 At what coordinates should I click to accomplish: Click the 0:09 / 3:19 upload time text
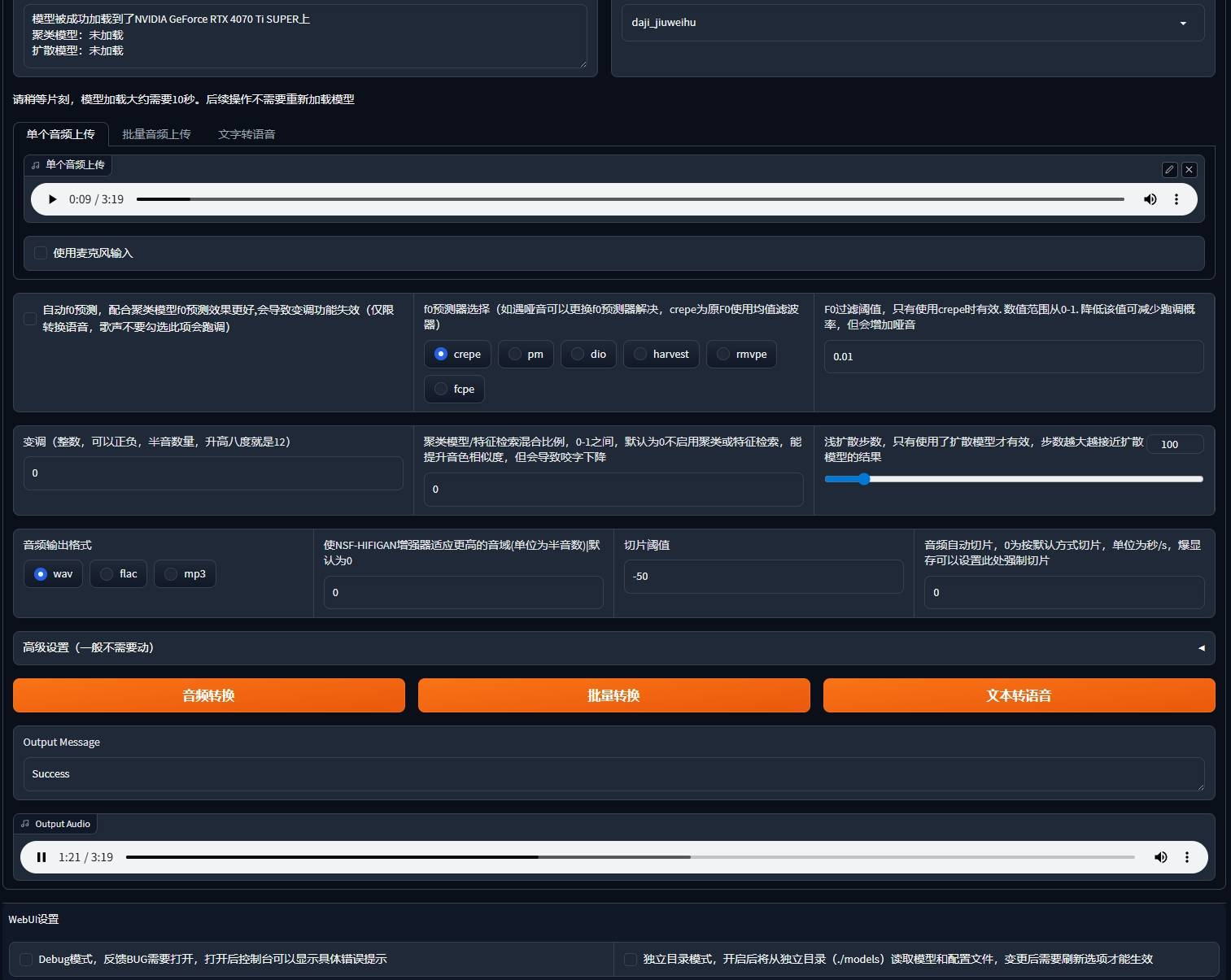point(96,199)
